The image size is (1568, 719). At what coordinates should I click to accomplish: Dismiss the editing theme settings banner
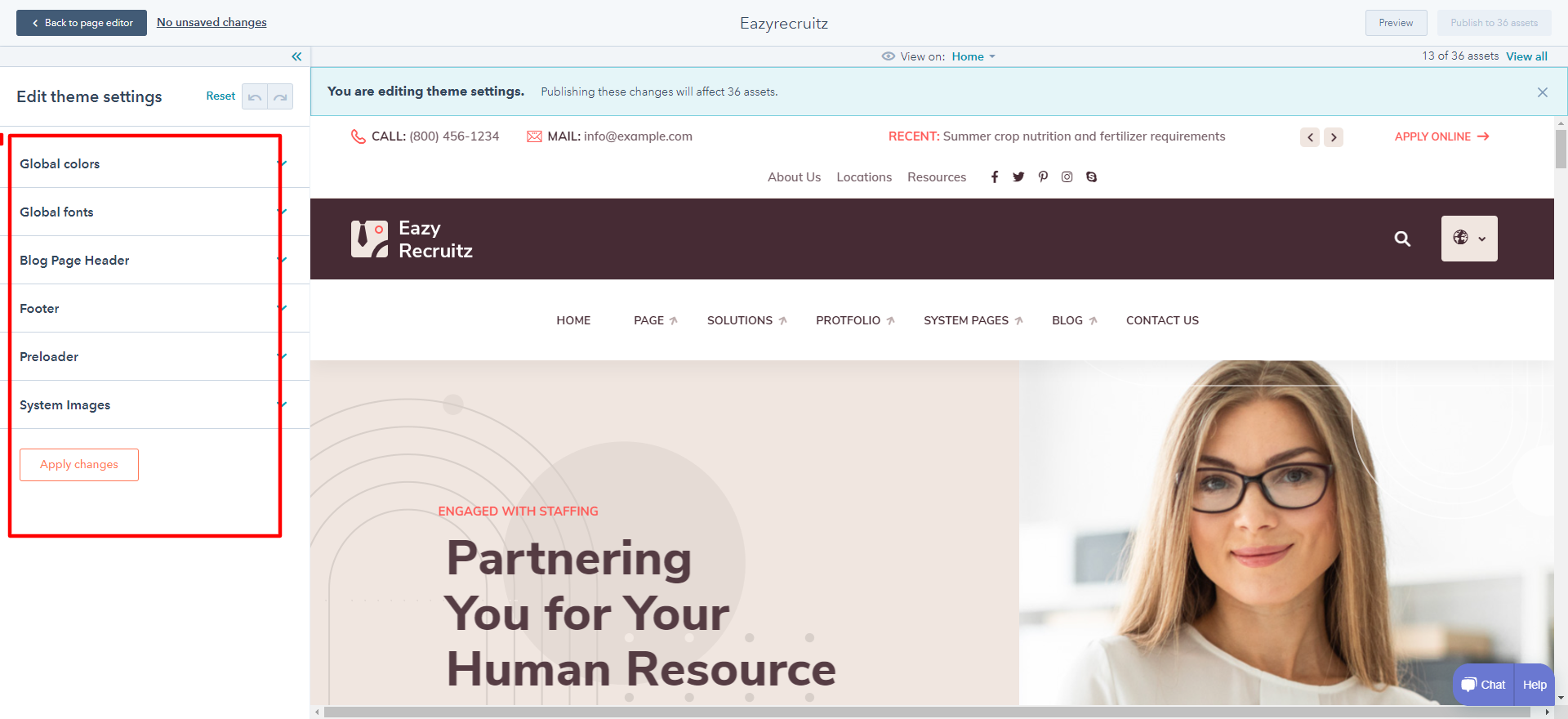[1543, 92]
